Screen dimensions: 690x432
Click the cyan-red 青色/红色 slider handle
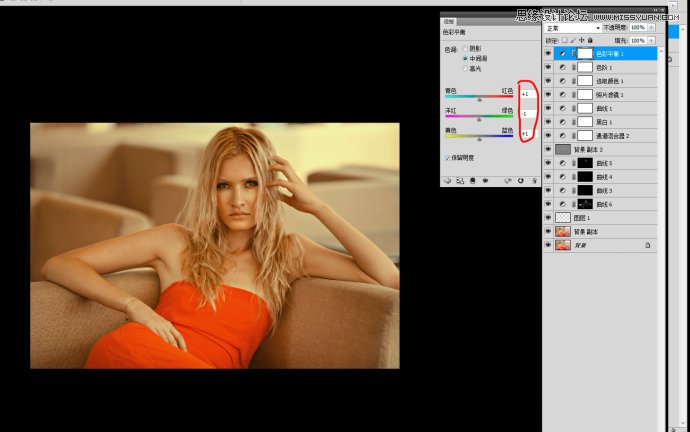point(480,100)
